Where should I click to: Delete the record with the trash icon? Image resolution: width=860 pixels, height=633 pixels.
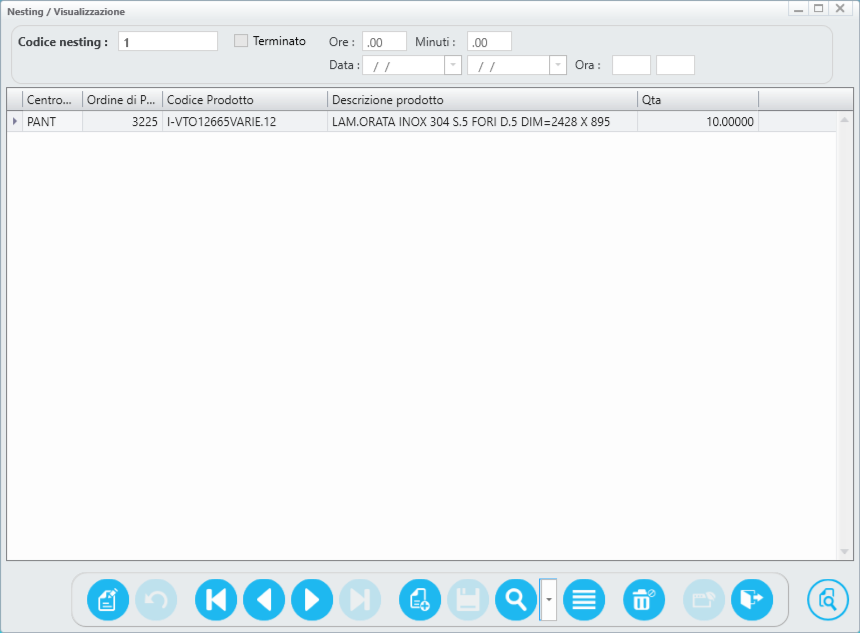(643, 600)
